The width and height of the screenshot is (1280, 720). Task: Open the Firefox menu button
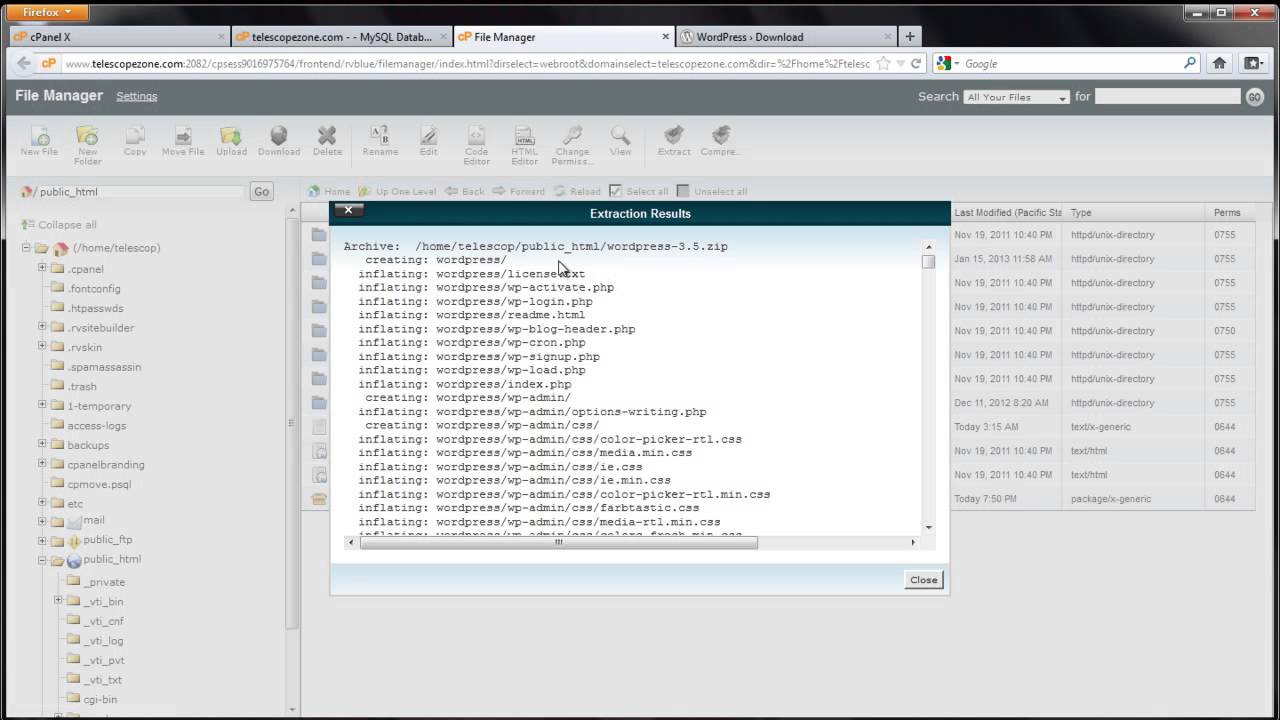47,12
